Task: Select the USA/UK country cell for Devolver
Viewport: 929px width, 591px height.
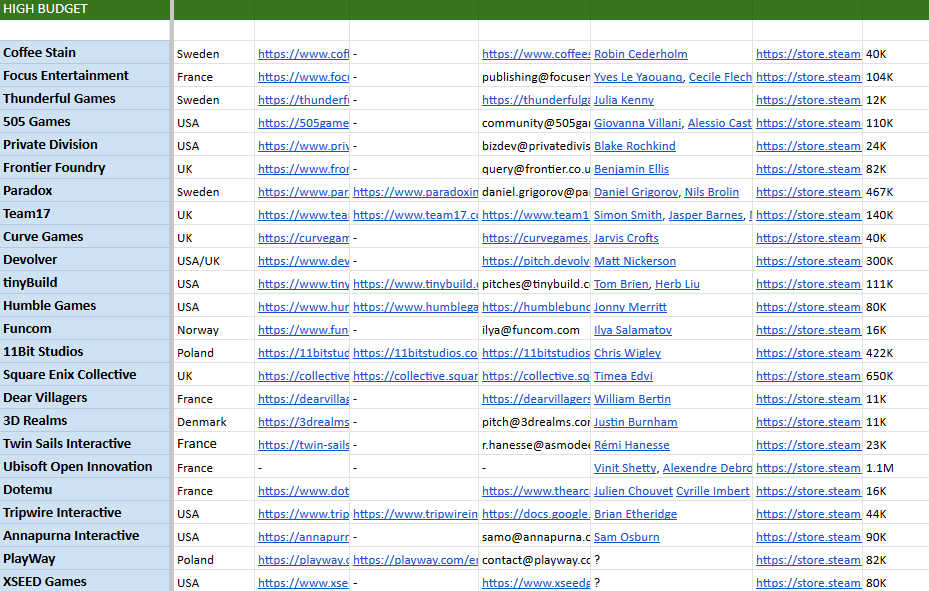Action: (x=213, y=261)
